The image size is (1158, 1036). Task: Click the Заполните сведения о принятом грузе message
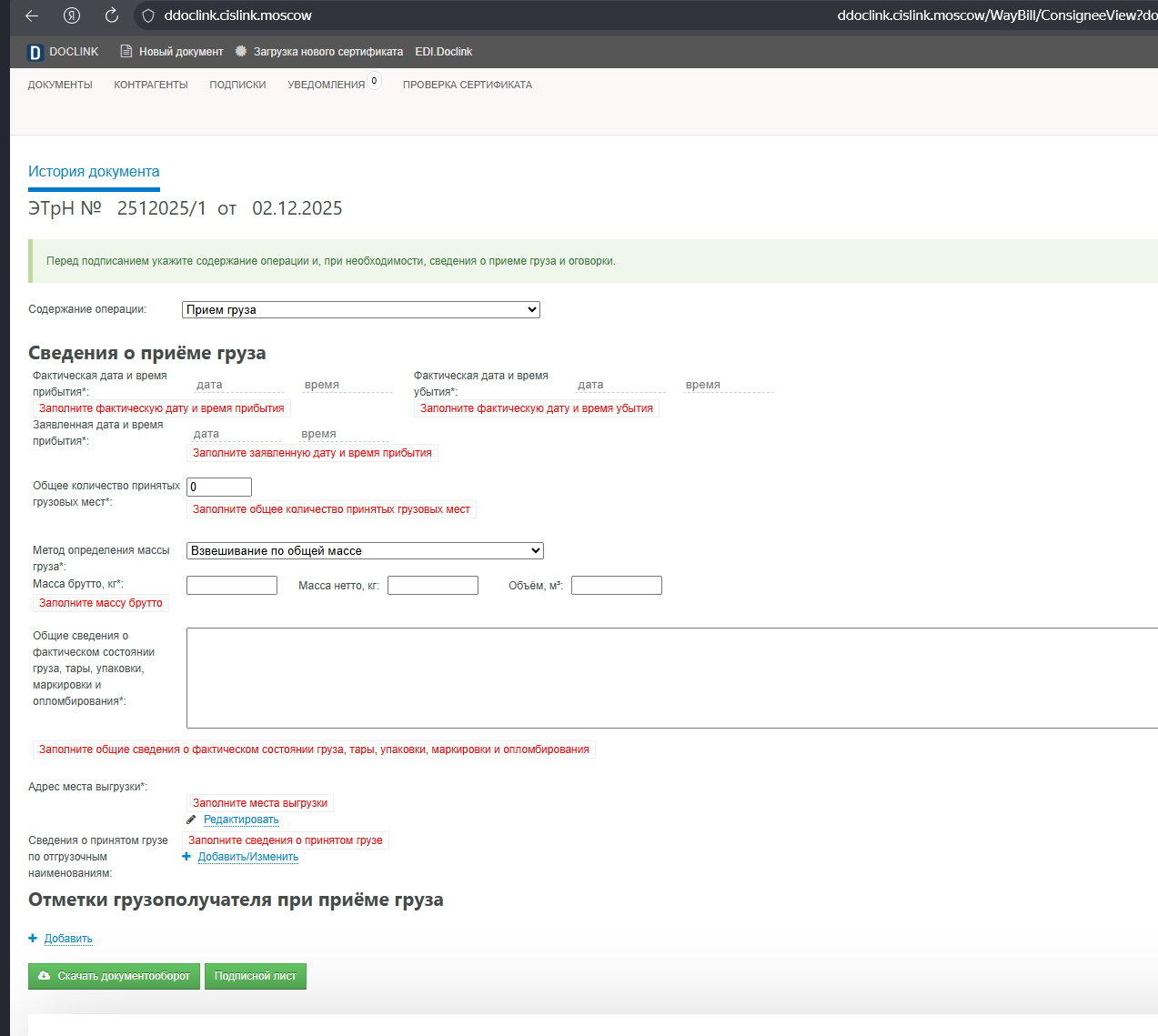(x=286, y=840)
